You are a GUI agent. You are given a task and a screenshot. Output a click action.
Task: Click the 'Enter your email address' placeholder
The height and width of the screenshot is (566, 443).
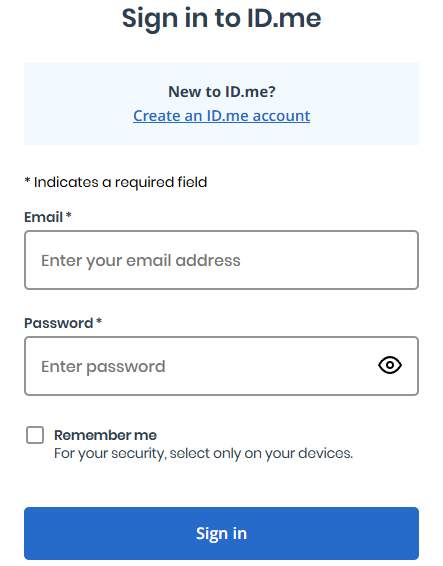pos(140,261)
